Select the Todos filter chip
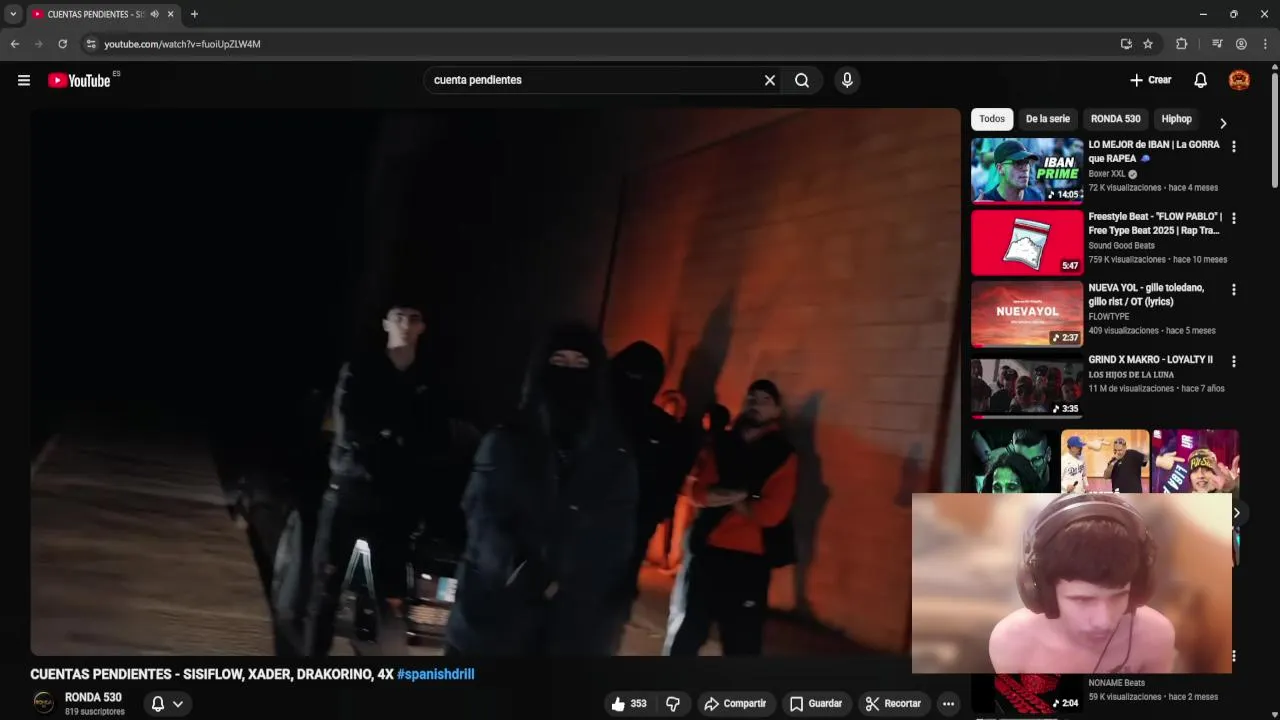 [992, 119]
